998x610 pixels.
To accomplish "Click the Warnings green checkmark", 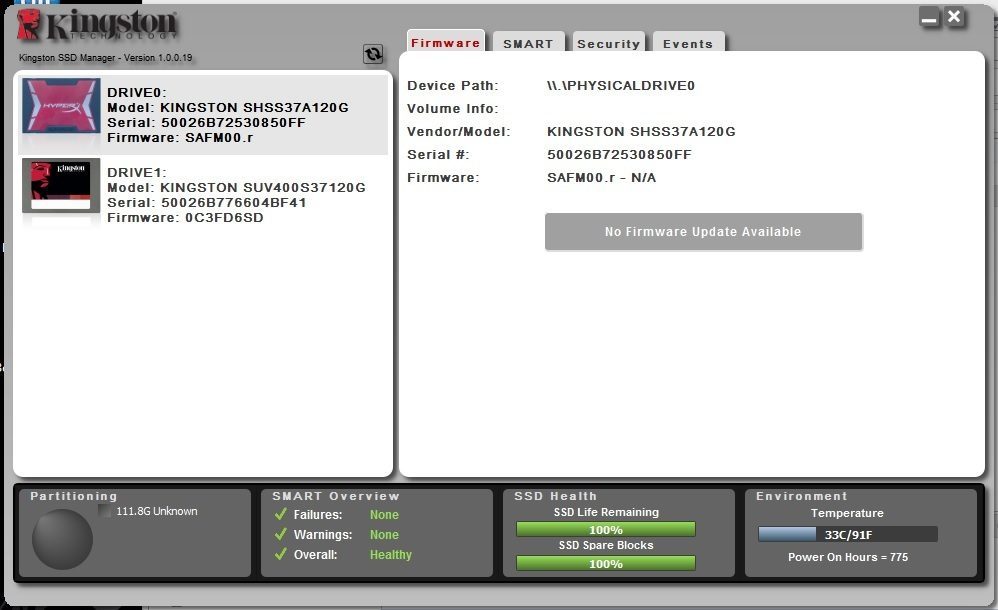I will (281, 534).
